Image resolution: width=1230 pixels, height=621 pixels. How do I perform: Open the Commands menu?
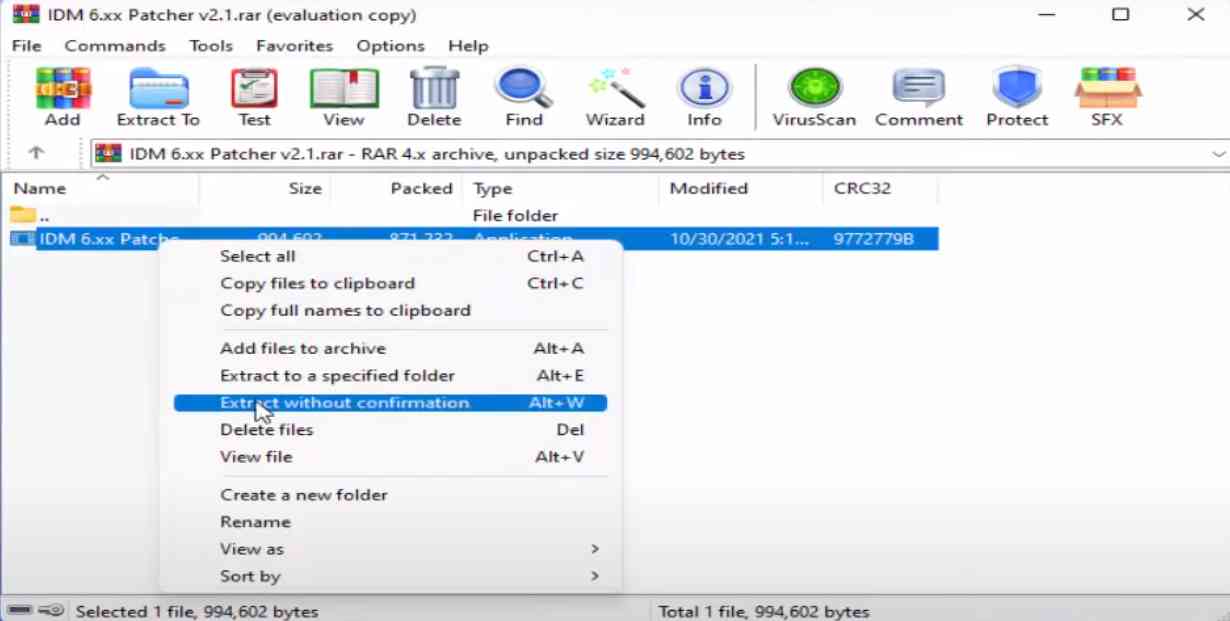pyautogui.click(x=115, y=46)
